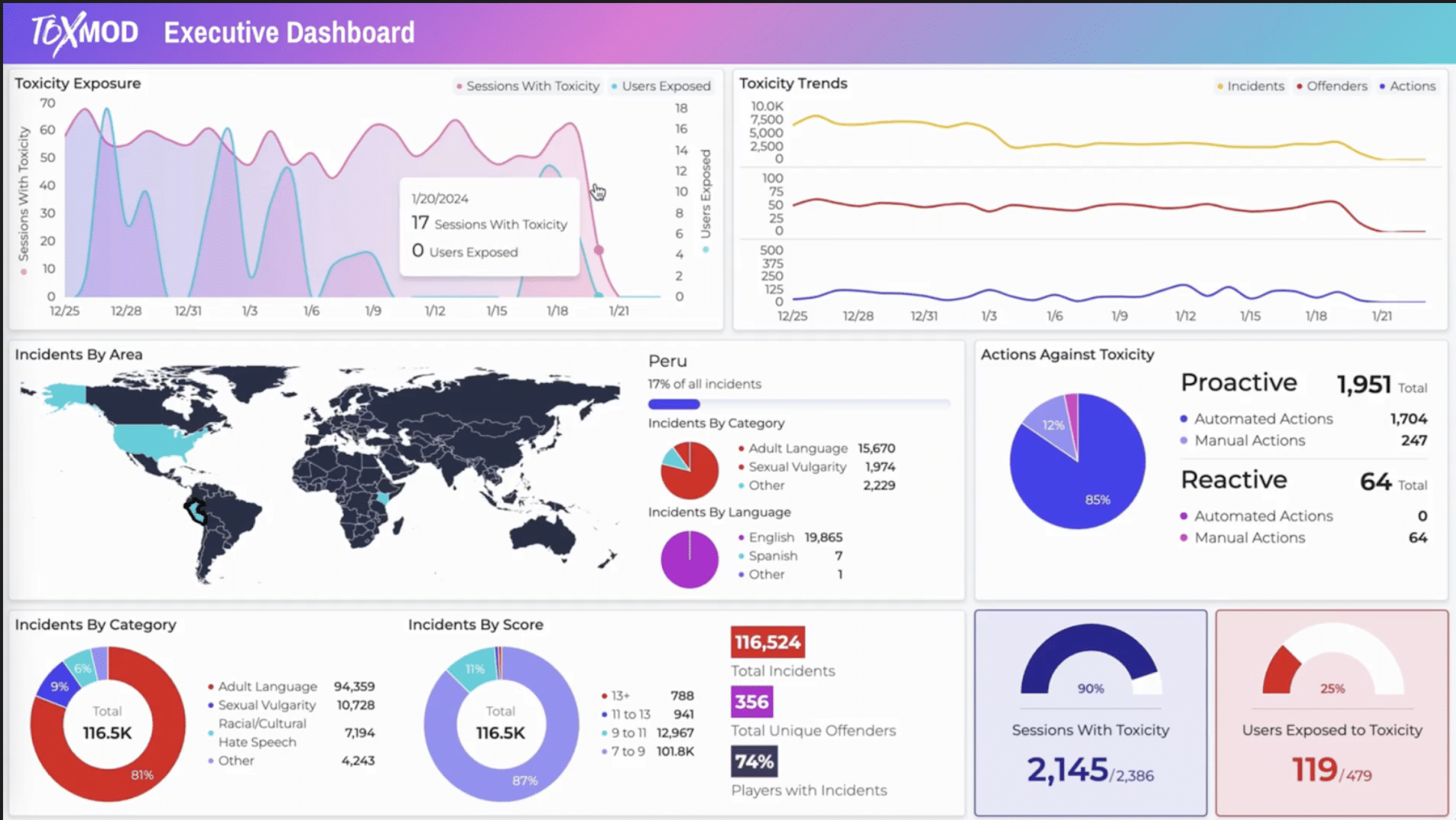
Task: Select the 11 to 13 score legend row
Action: [x=647, y=715]
